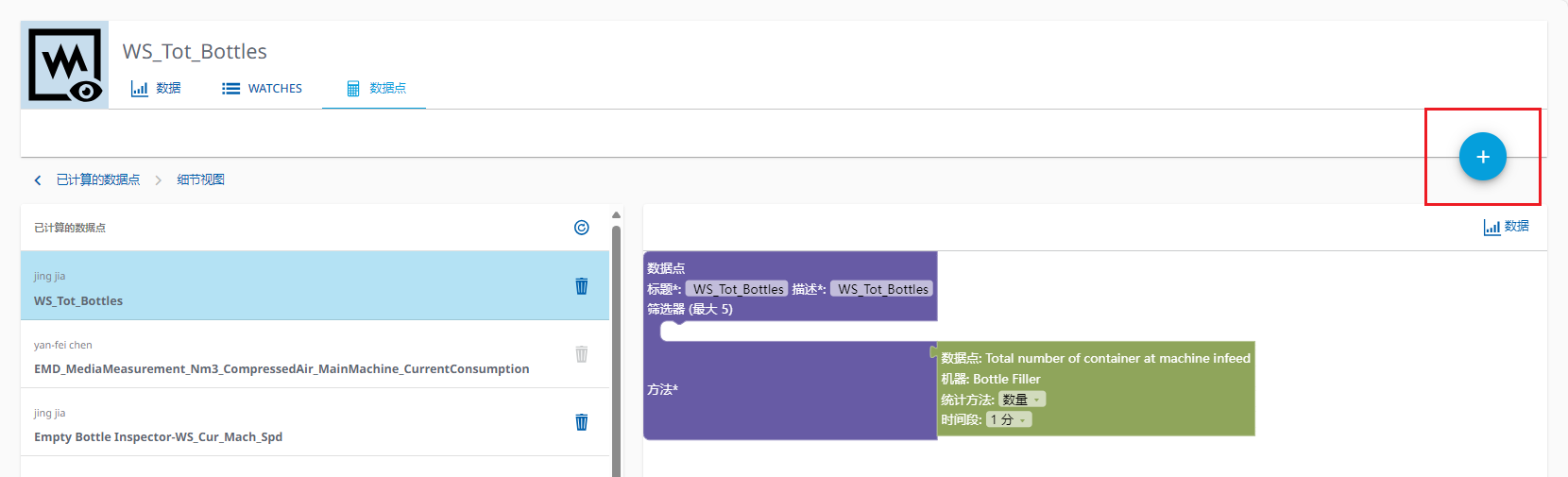
Task: Go to 已计算的数据点 breadcrumb link
Action: coord(98,180)
